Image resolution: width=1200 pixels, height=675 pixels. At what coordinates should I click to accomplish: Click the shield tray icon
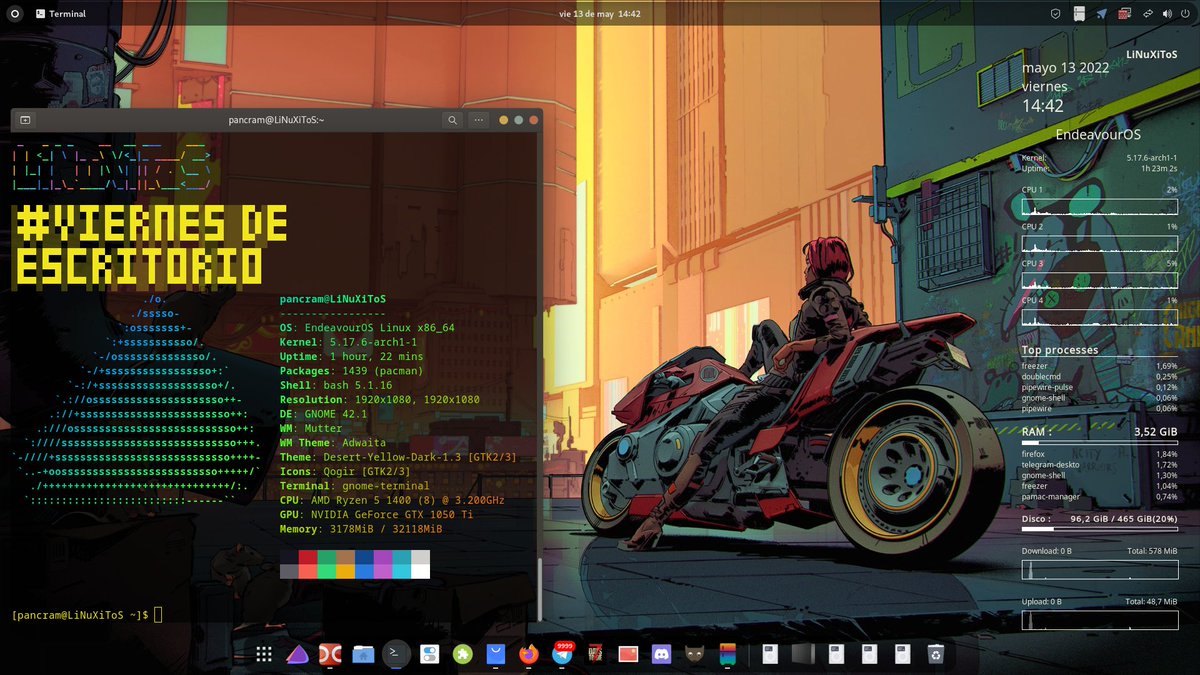(x=1055, y=14)
